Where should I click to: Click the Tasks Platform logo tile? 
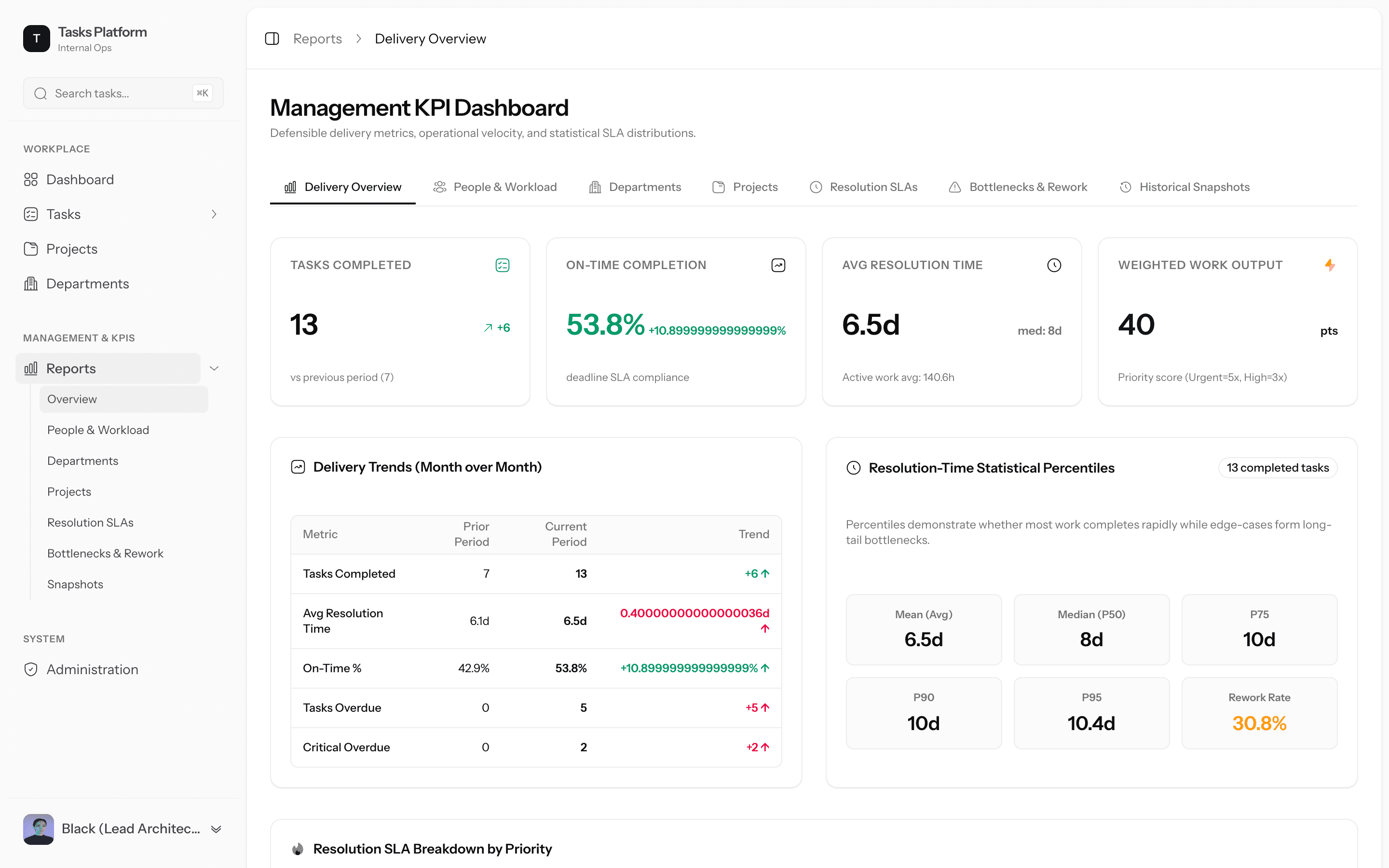click(x=37, y=39)
